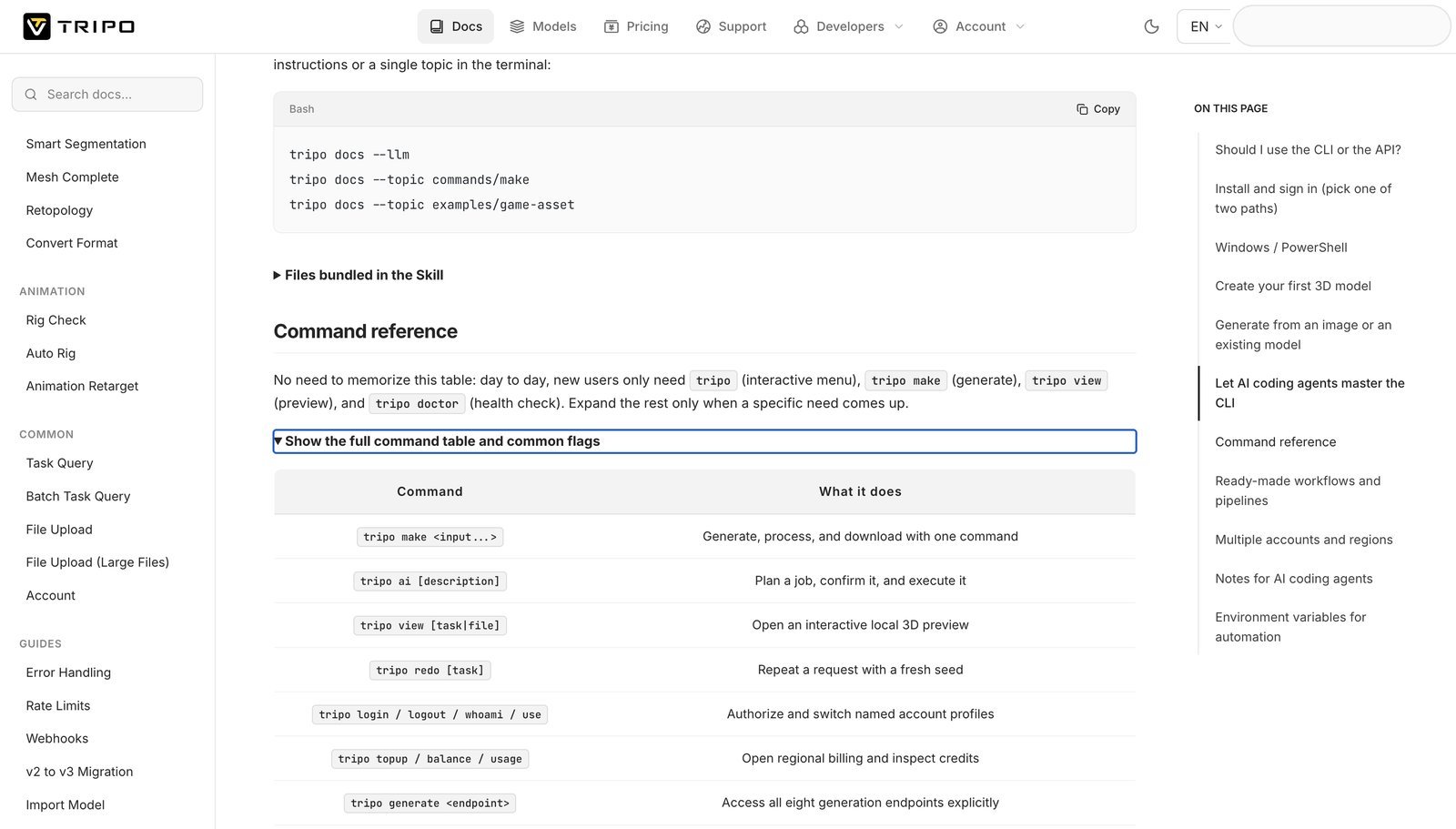Open Smart Segmentation in sidebar
The width and height of the screenshot is (1456, 829).
tap(86, 144)
